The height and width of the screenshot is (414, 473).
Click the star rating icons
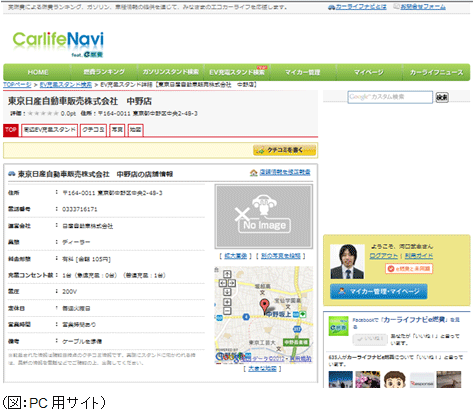pyautogui.click(x=43, y=114)
